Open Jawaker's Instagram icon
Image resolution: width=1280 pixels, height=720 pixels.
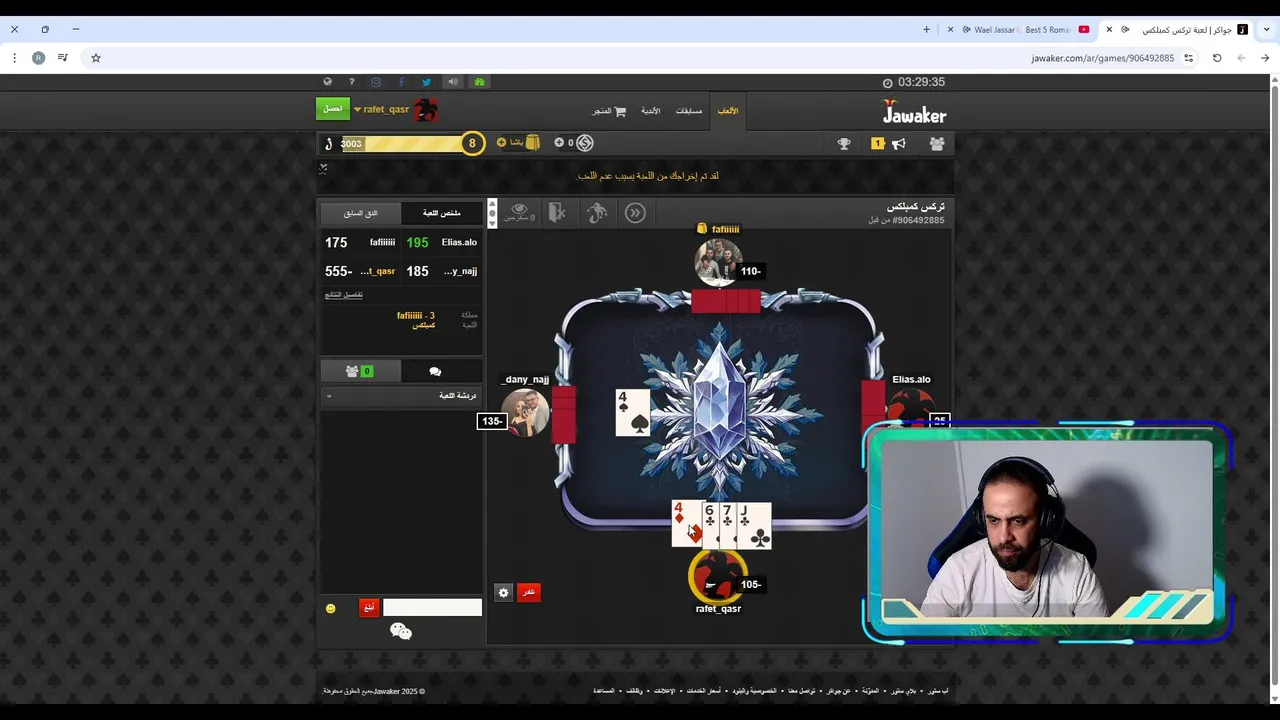pos(376,82)
